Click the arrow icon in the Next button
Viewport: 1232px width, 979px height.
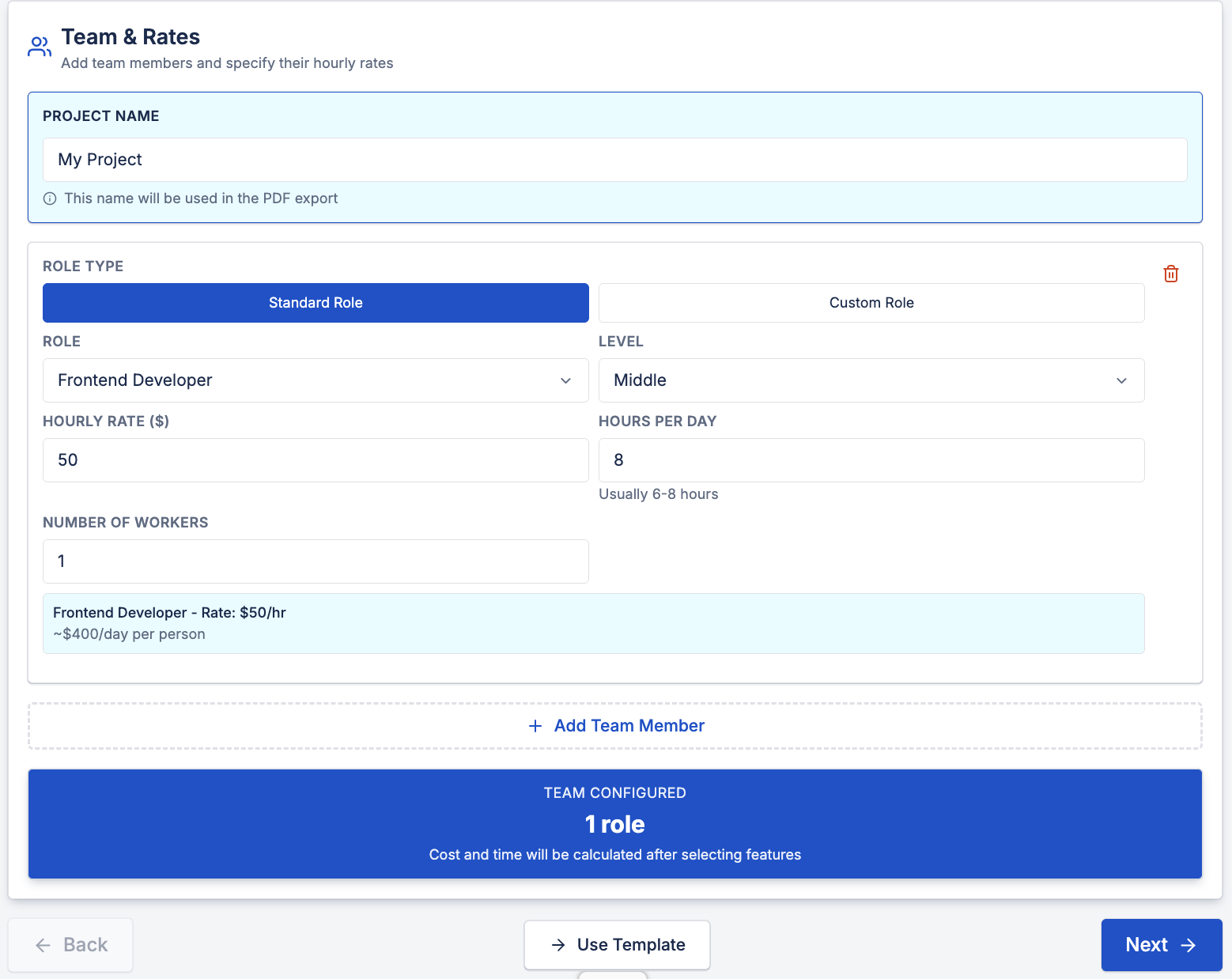pyautogui.click(x=1189, y=944)
